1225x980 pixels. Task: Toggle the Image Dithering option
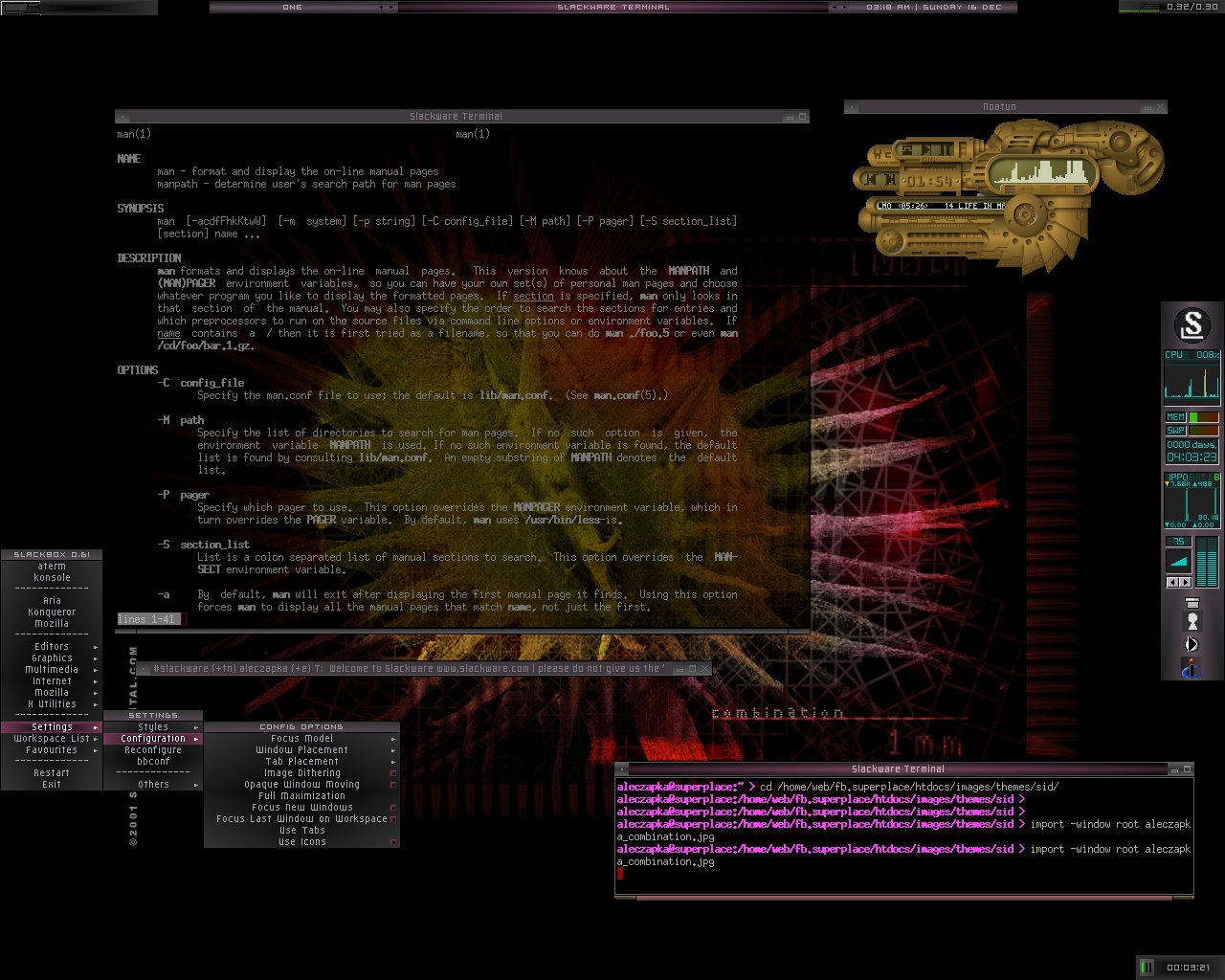point(301,773)
